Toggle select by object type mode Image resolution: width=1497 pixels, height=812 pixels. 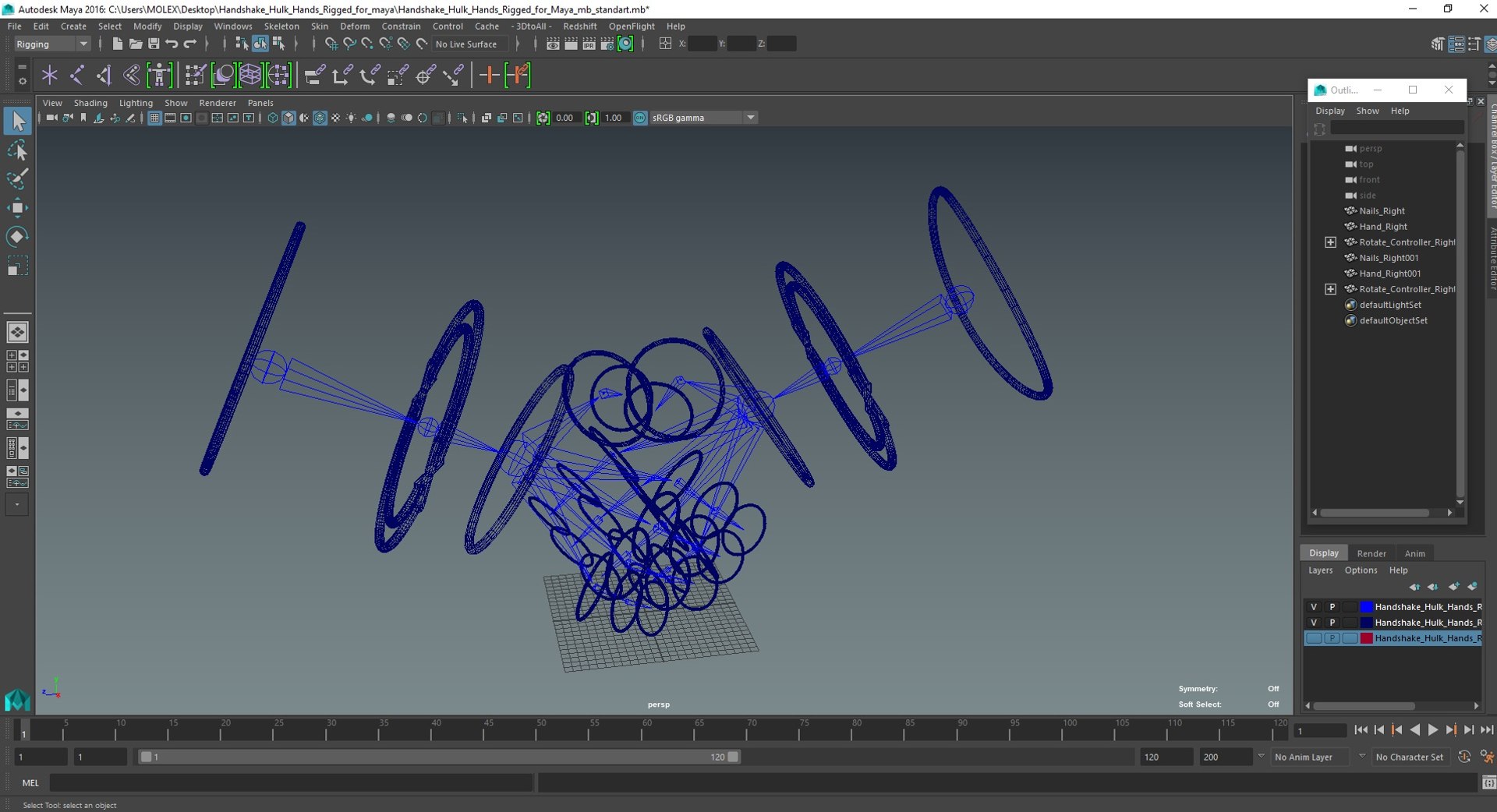[x=260, y=44]
